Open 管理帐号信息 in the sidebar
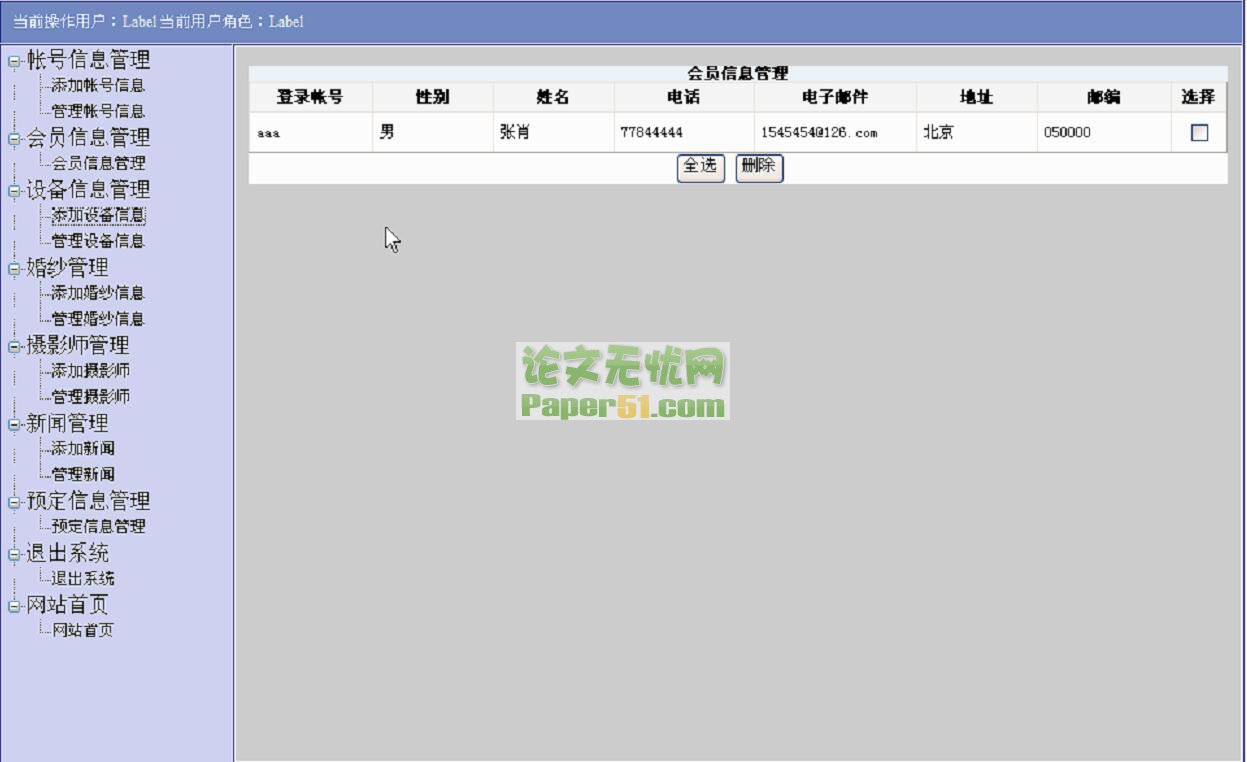 tap(98, 111)
